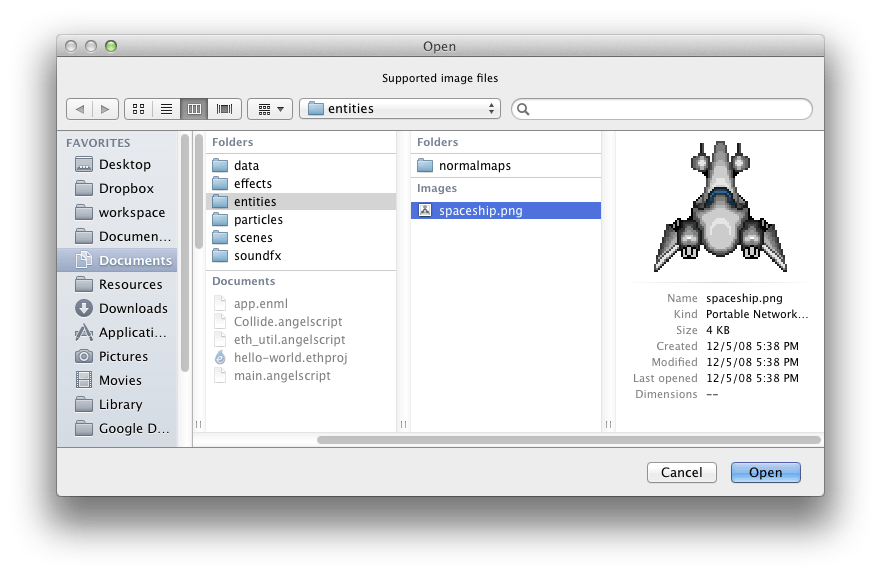Select Pictures in the sidebar
This screenshot has width=881, height=575.
123,356
